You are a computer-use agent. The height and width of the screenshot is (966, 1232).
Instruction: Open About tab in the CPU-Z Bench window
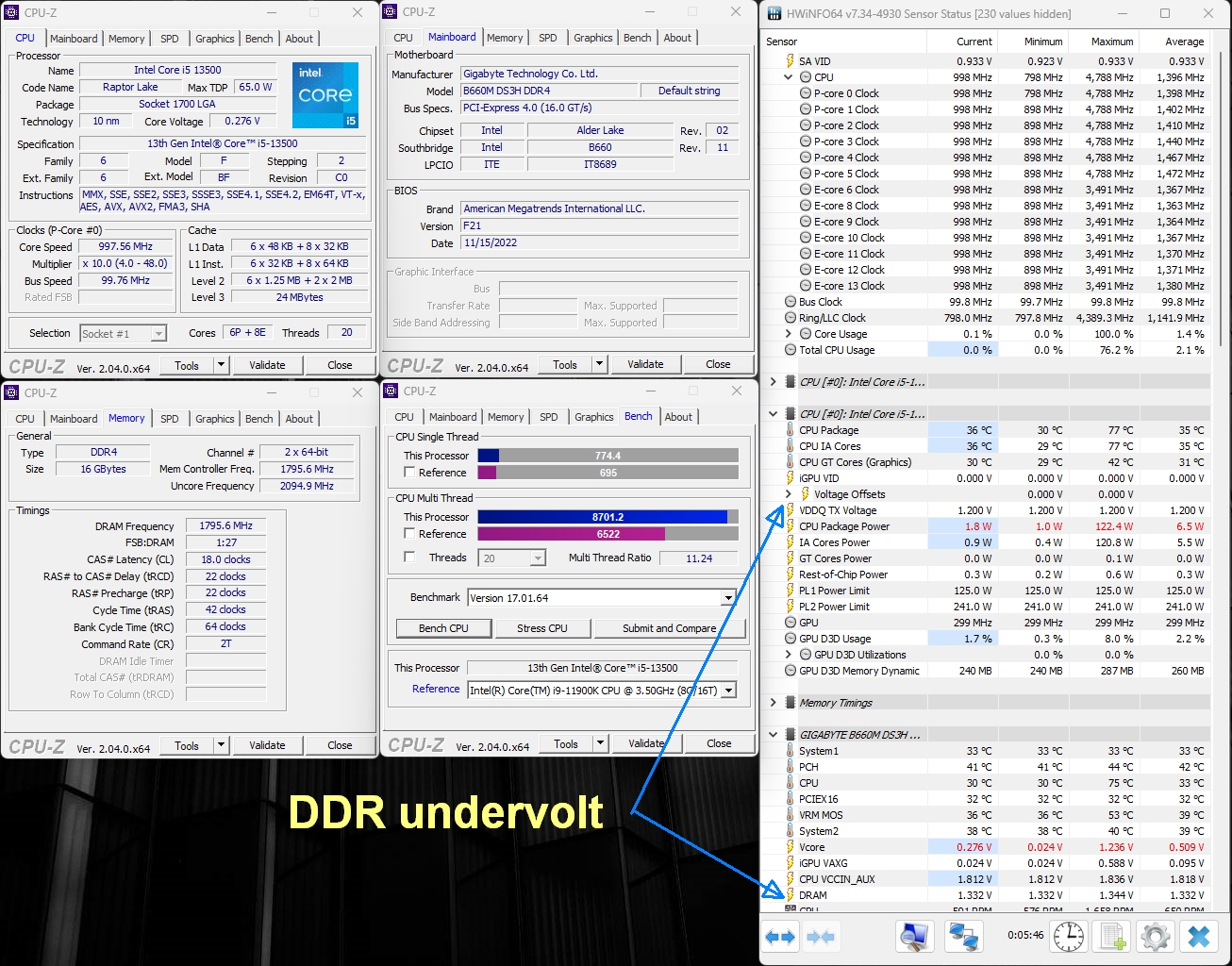(x=678, y=417)
